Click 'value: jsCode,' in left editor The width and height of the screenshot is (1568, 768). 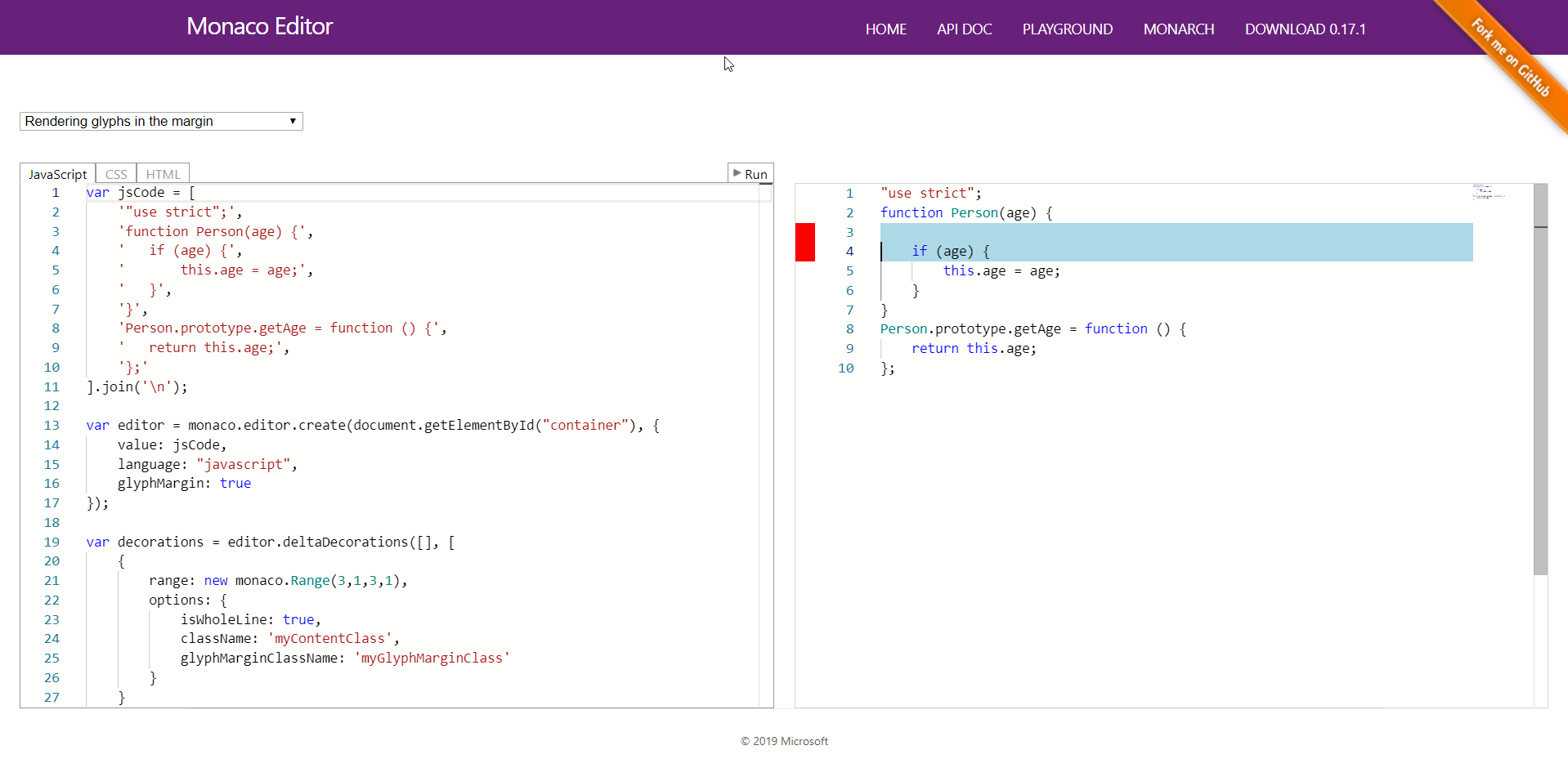click(x=172, y=445)
